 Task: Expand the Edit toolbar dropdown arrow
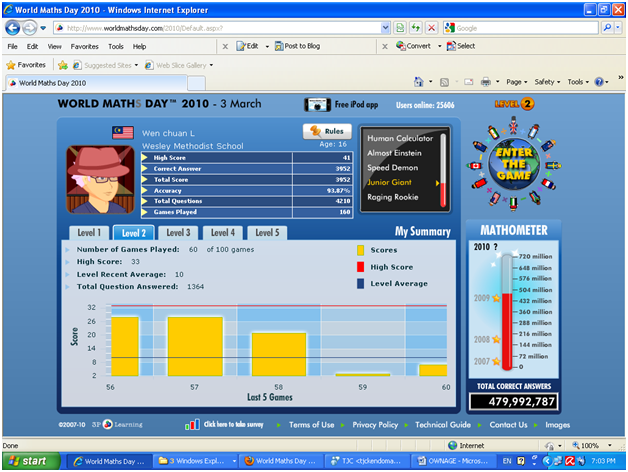pos(267,46)
